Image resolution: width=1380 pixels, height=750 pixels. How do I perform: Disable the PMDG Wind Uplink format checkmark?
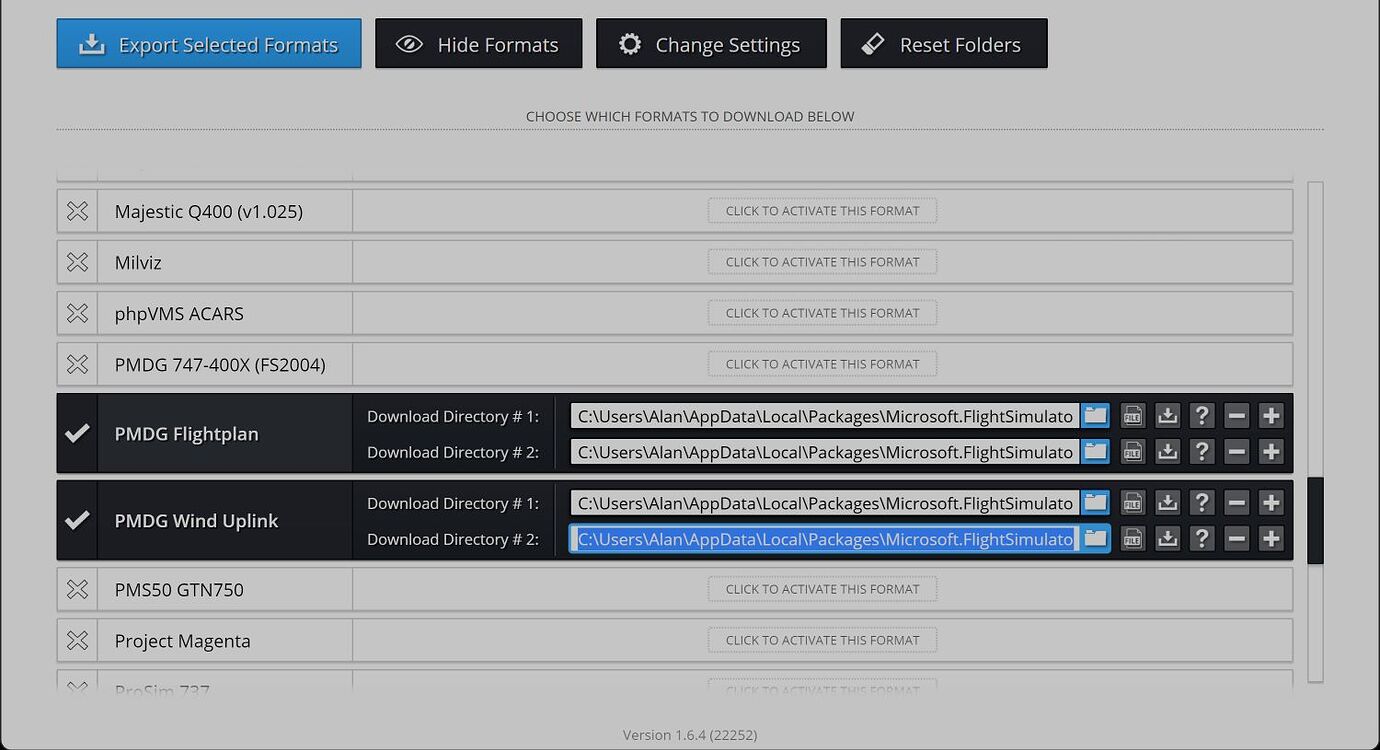pyautogui.click(x=77, y=521)
